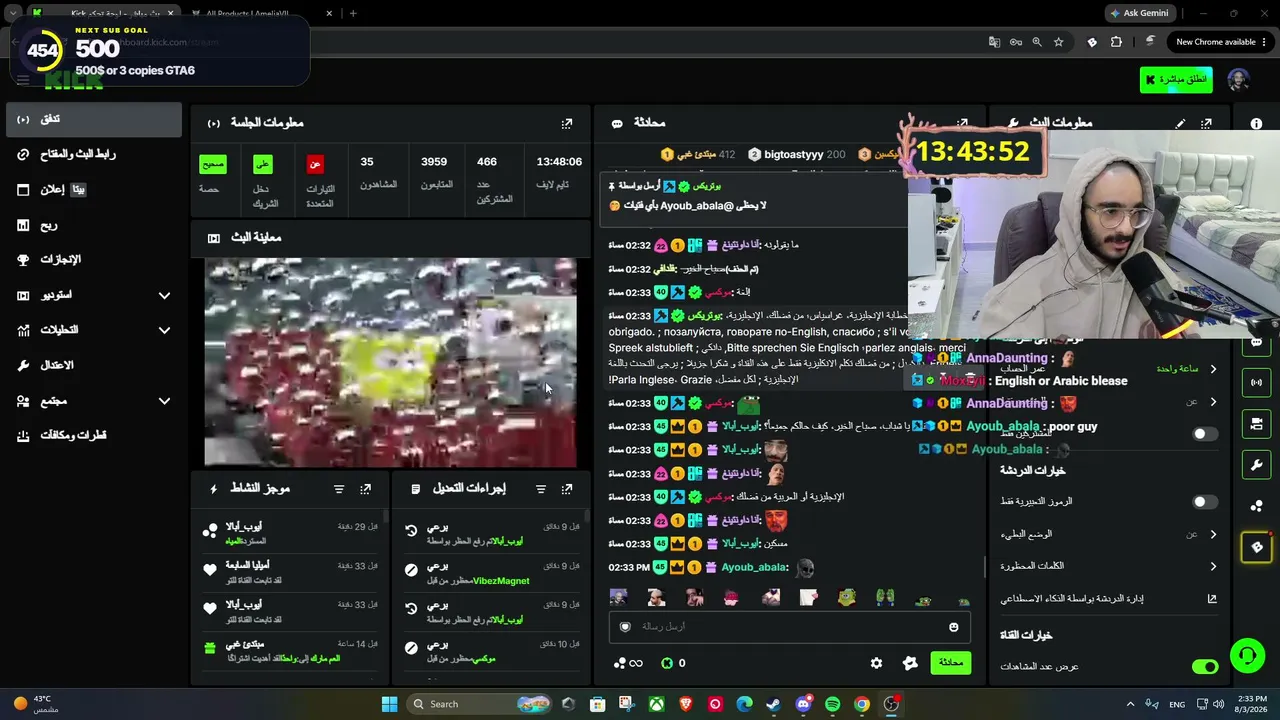Open a new browser tab
The height and width of the screenshot is (720, 1280).
coord(353,13)
